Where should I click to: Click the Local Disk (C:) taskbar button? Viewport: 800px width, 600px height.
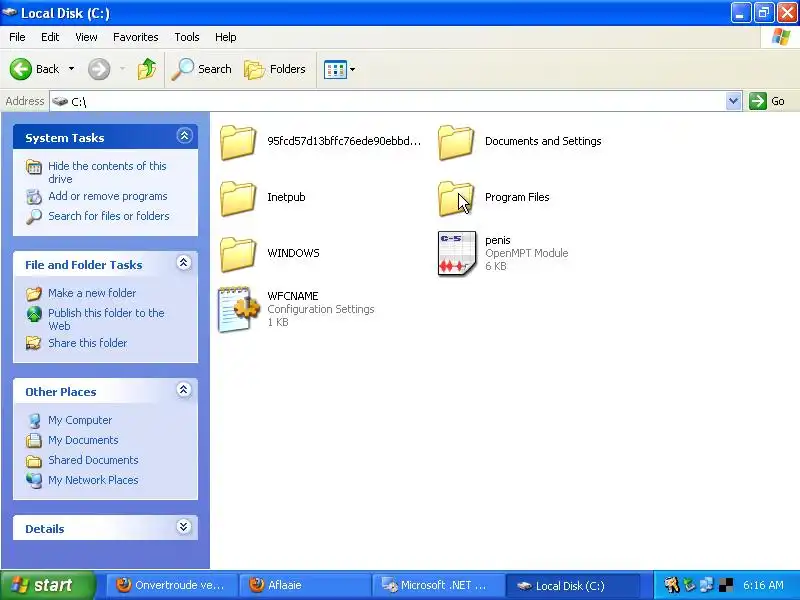pos(571,585)
